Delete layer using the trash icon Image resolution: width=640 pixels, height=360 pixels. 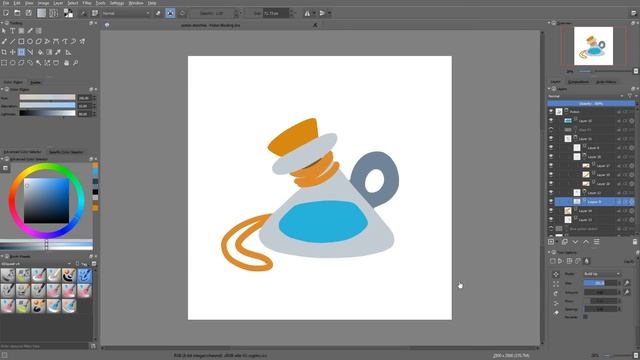635,242
